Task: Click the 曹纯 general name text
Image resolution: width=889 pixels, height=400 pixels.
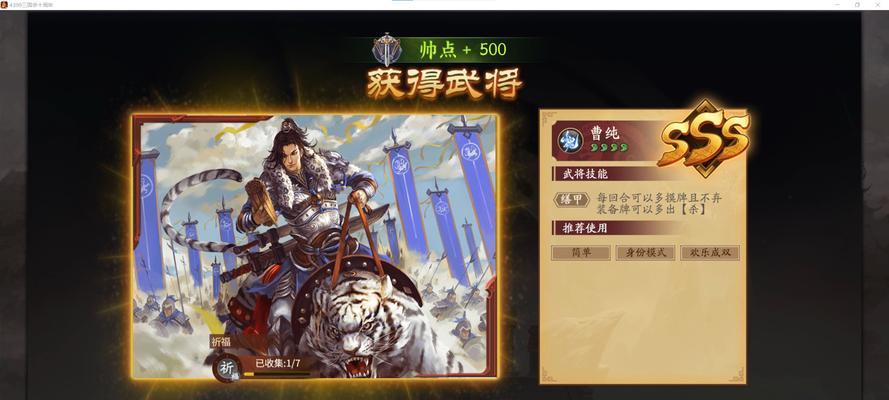Action: (605, 133)
